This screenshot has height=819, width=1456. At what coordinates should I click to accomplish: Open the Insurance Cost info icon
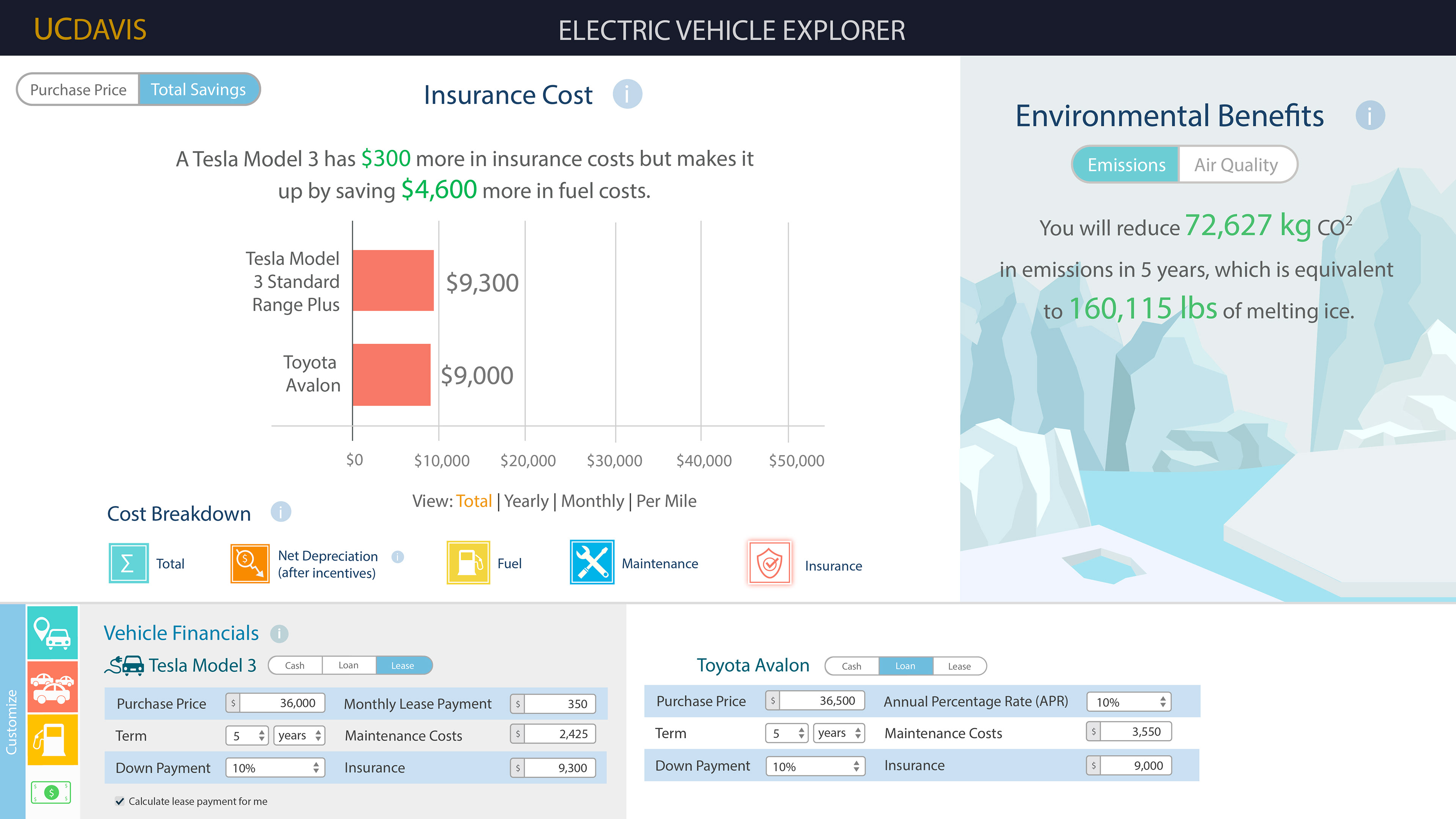coord(628,94)
